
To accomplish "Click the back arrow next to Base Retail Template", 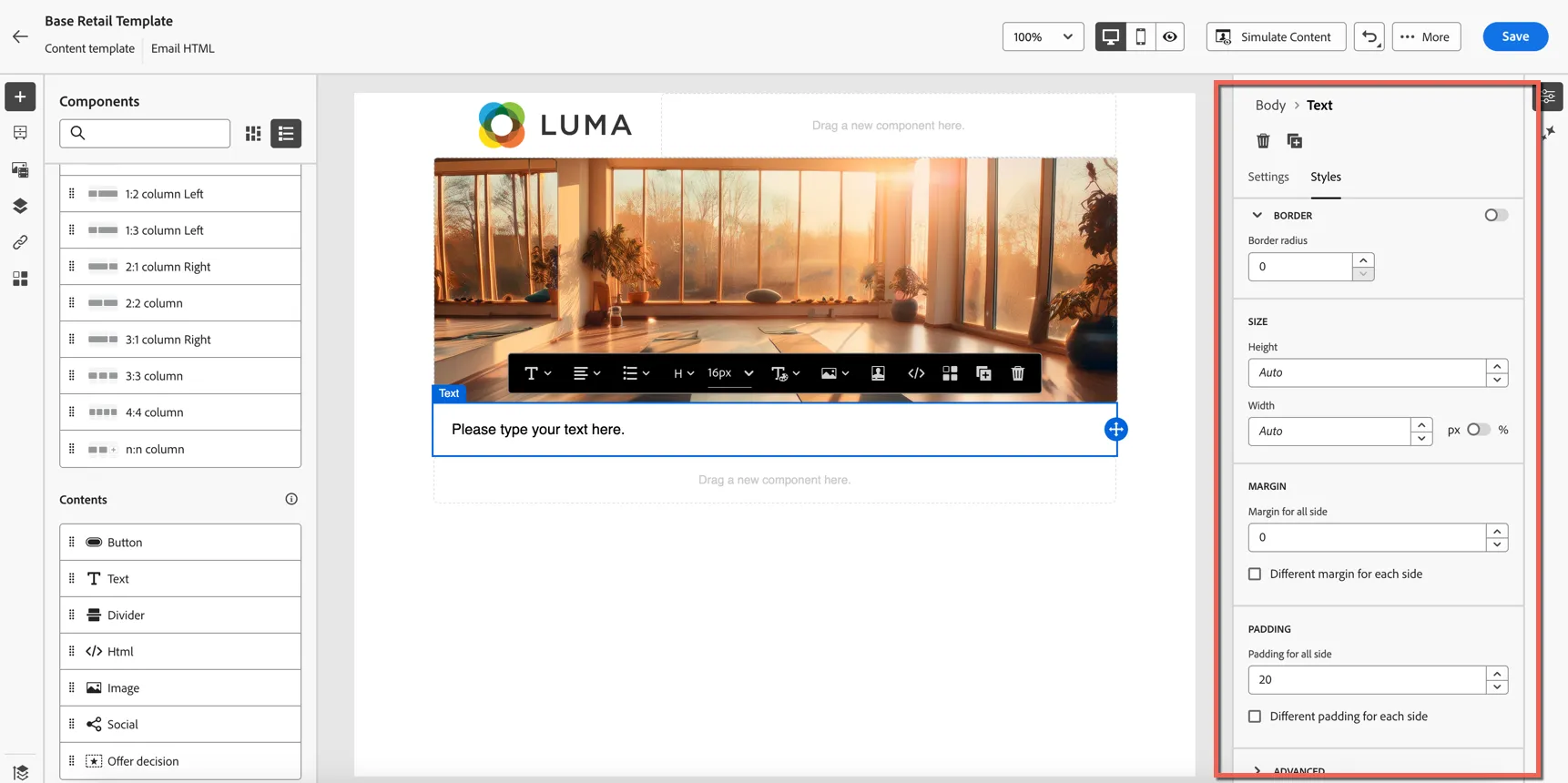I will pos(20,36).
